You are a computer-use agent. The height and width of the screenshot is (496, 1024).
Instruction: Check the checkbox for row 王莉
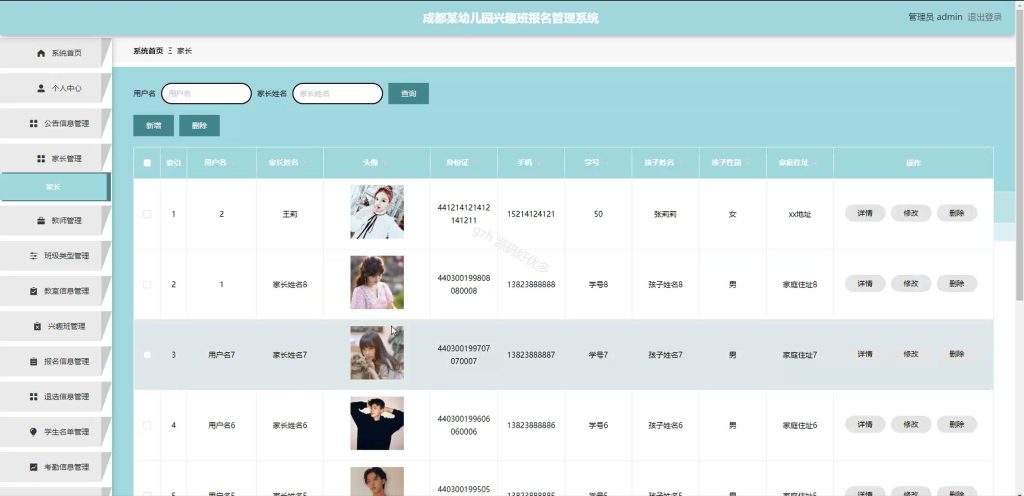[147, 214]
